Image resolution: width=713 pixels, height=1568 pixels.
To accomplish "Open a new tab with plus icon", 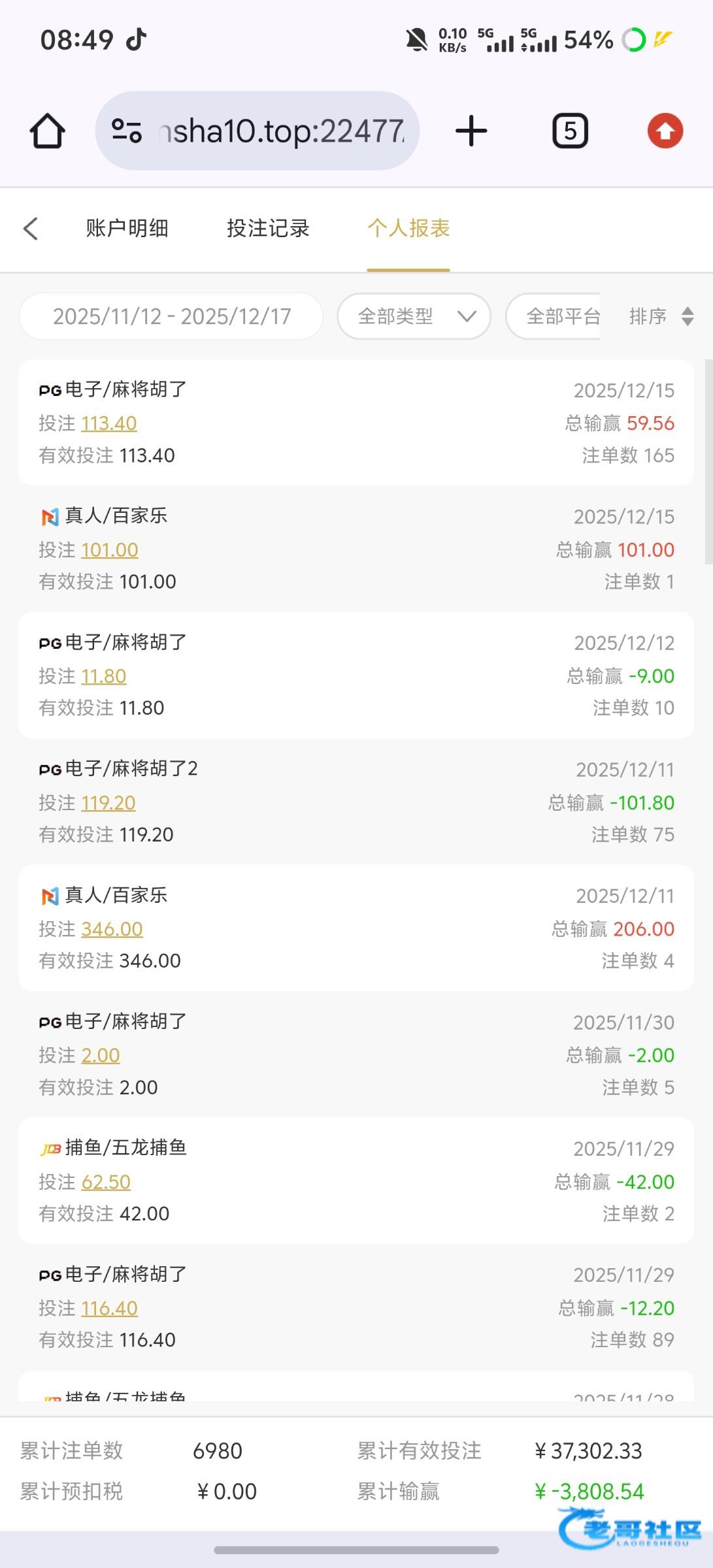I will click(x=471, y=131).
